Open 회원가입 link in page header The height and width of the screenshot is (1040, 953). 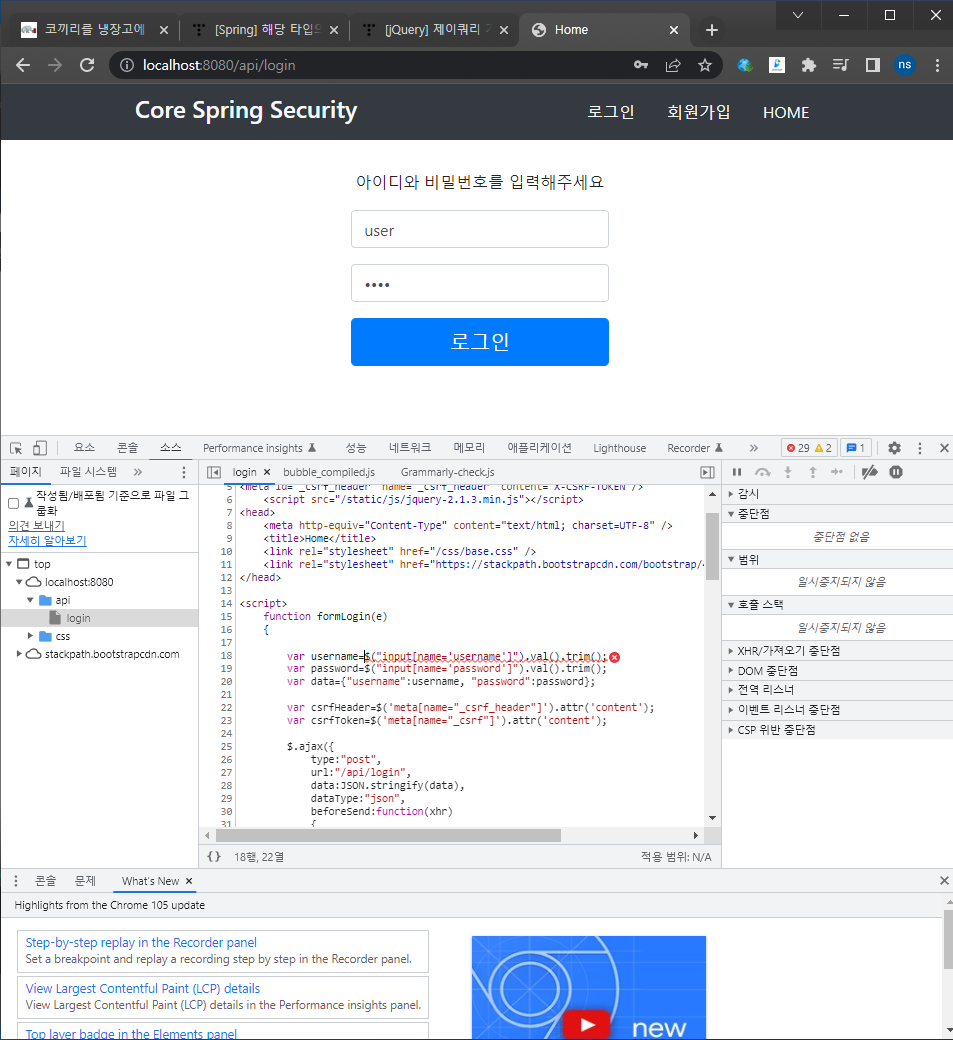tap(698, 112)
